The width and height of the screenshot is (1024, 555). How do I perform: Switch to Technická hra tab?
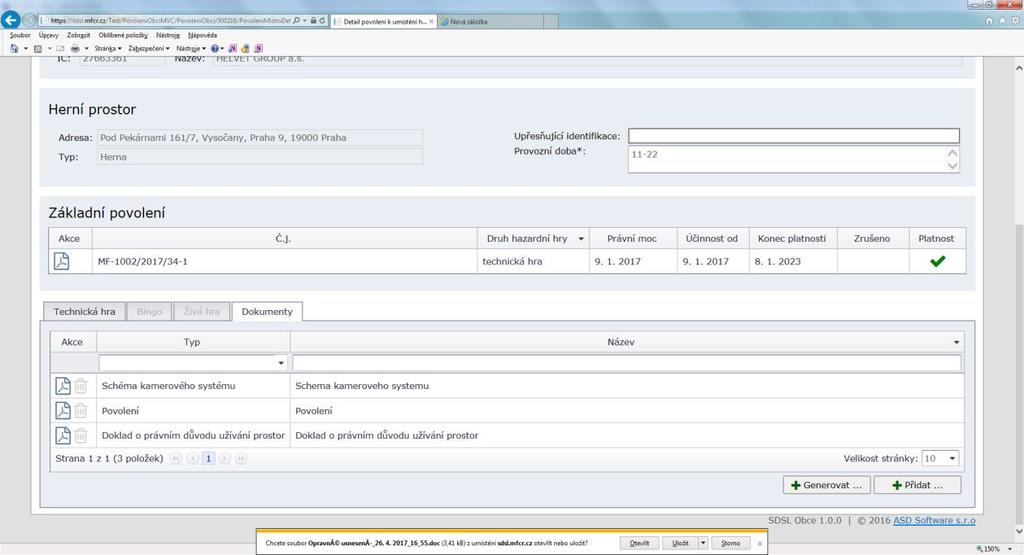[x=84, y=311]
